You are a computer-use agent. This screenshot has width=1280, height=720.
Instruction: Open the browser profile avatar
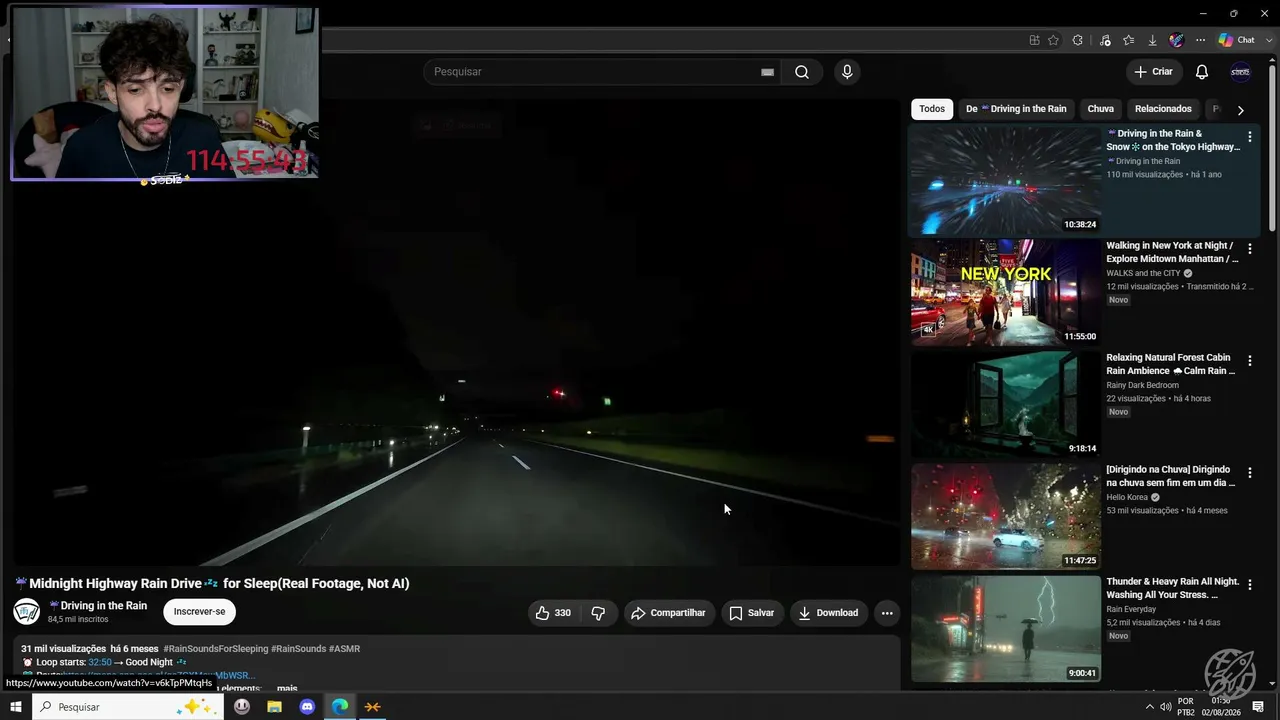1177,40
